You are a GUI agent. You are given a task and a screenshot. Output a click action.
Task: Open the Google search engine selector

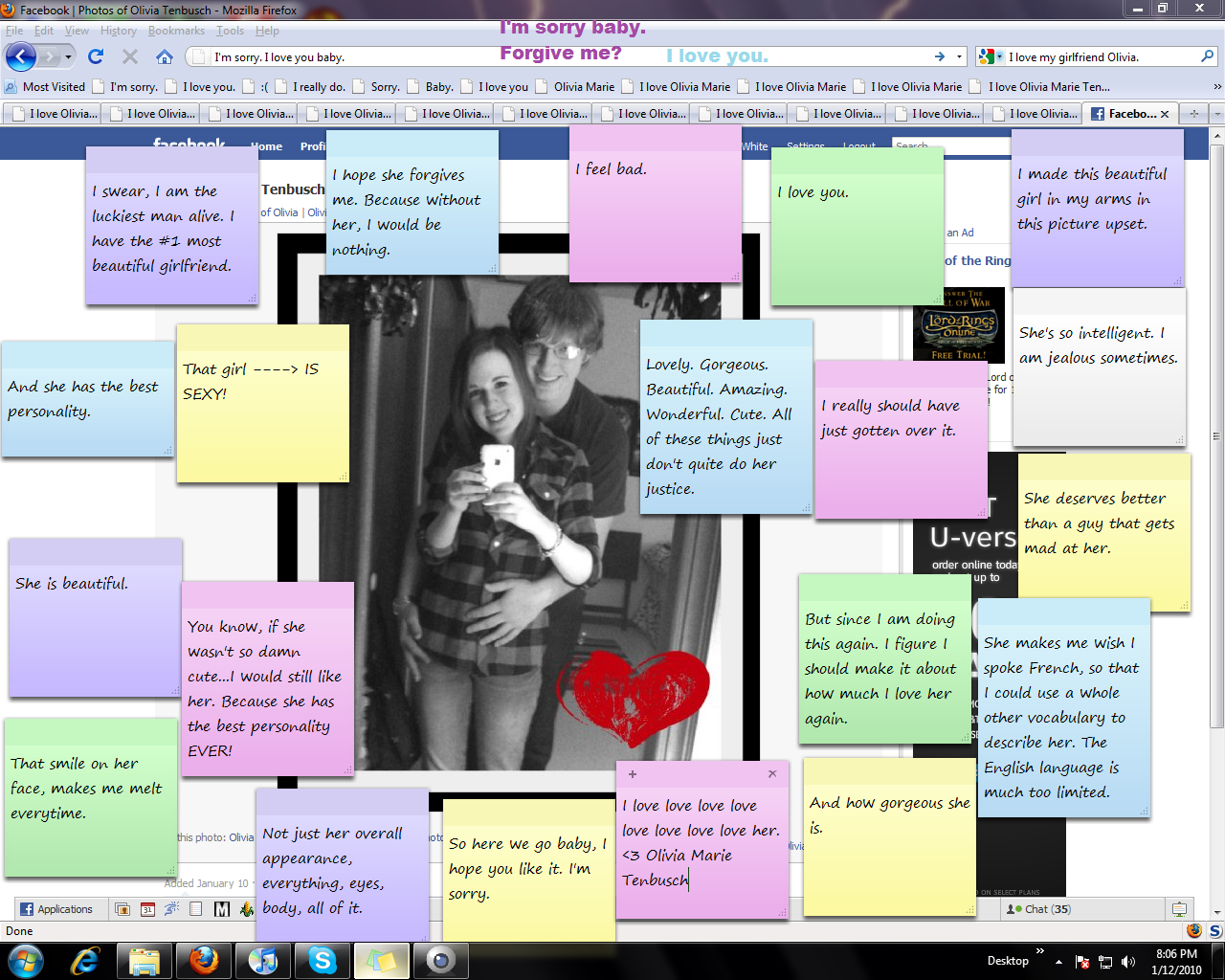991,56
